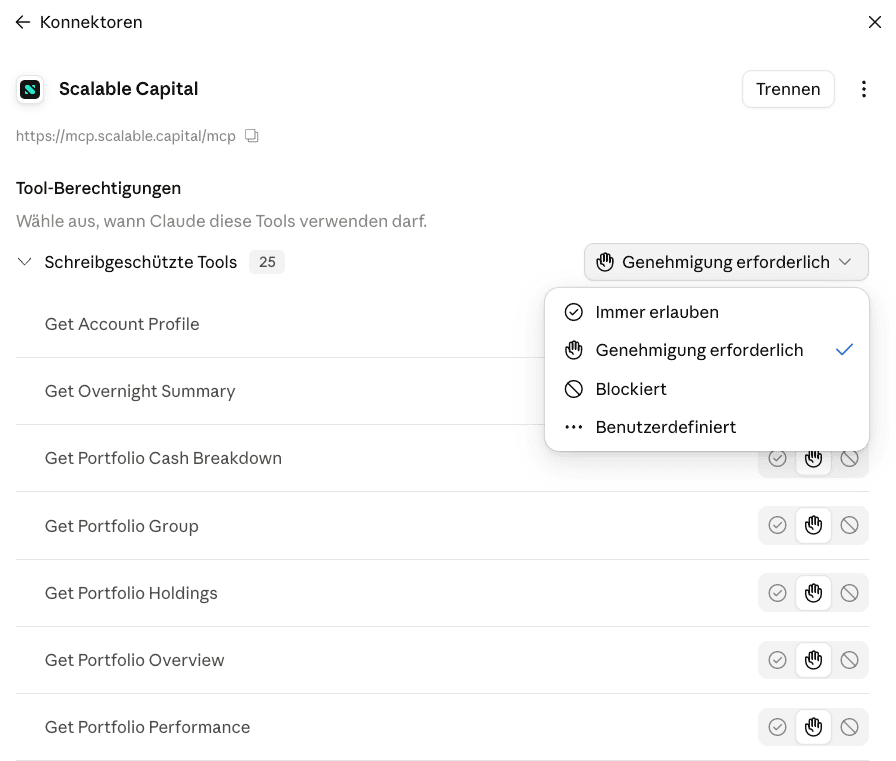This screenshot has height=761, width=896.
Task: Click the Scalable Capital logo icon
Action: click(x=30, y=89)
